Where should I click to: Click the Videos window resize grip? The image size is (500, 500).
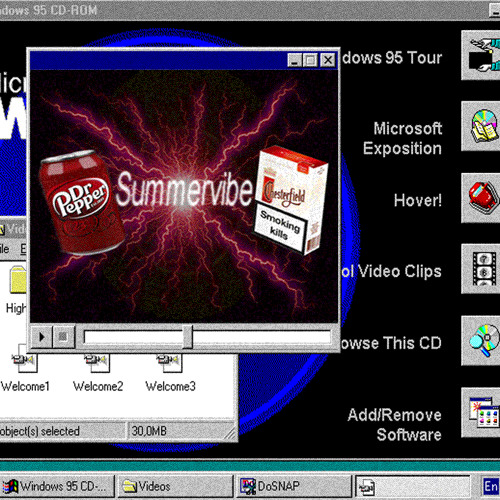coord(230,433)
